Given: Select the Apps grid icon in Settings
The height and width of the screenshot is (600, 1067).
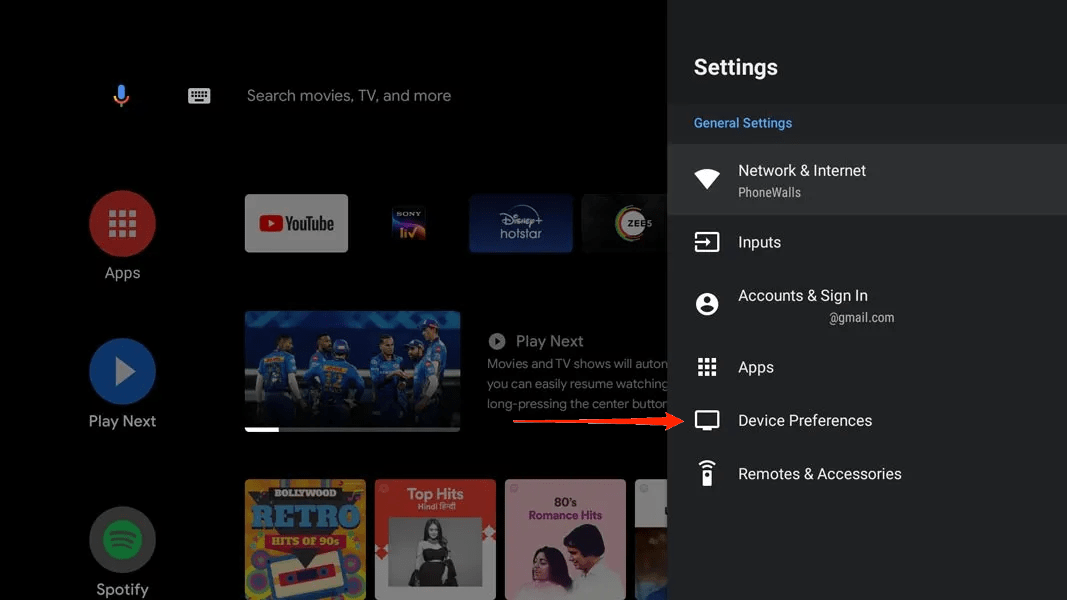Looking at the screenshot, I should [707, 367].
